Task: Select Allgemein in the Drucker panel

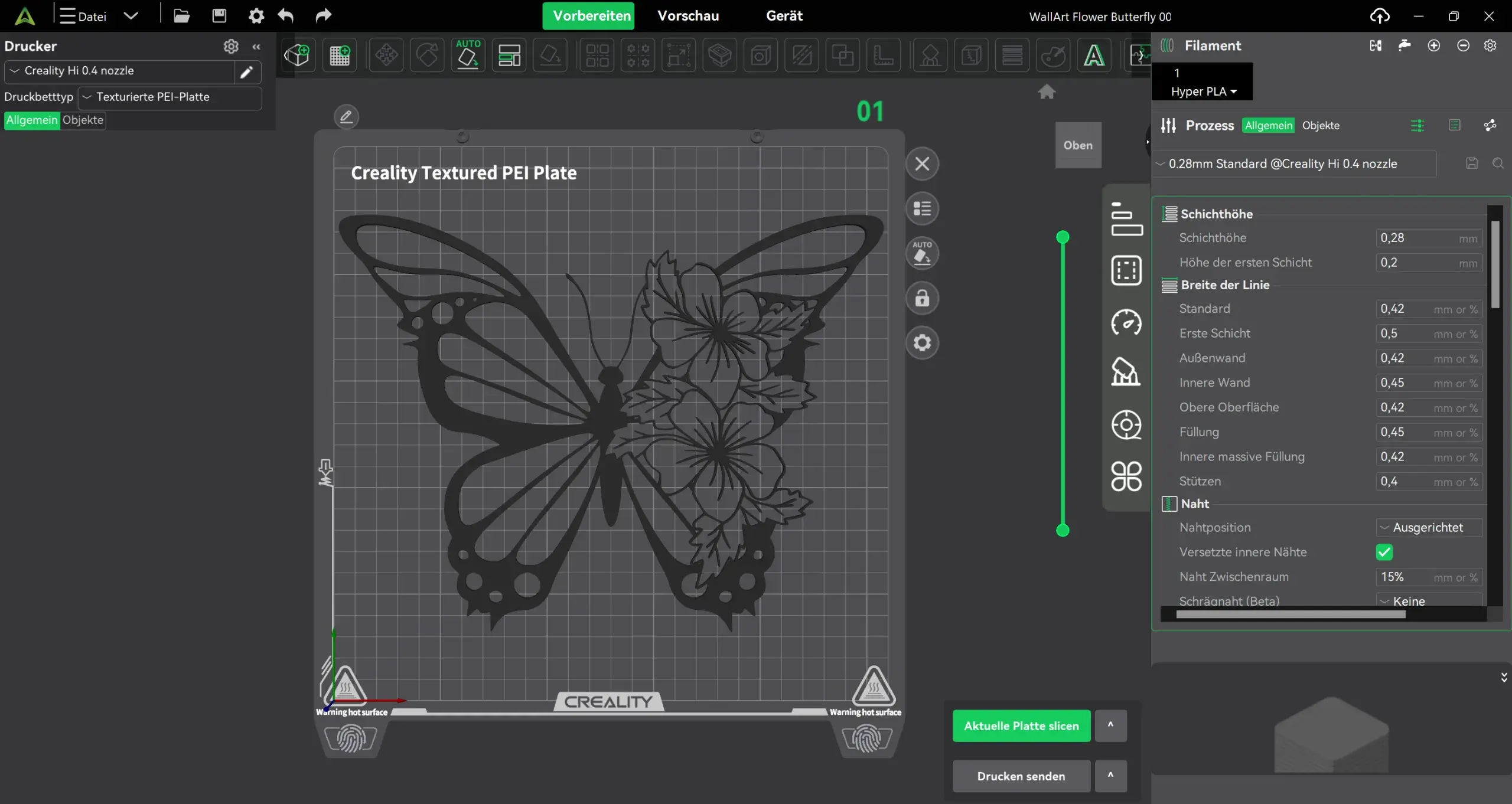Action: tap(32, 120)
